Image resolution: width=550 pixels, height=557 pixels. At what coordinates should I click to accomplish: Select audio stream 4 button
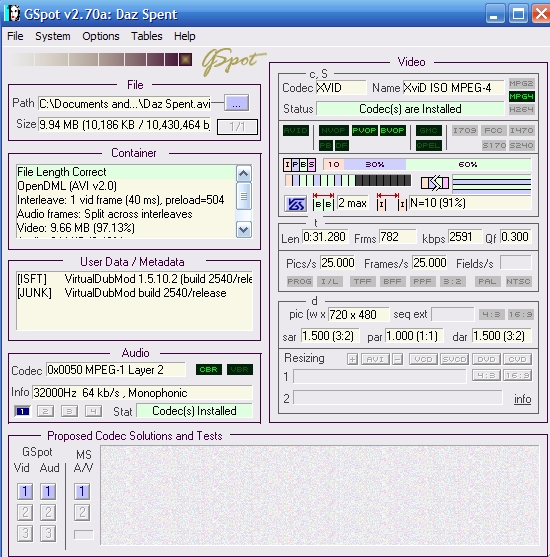point(93,411)
